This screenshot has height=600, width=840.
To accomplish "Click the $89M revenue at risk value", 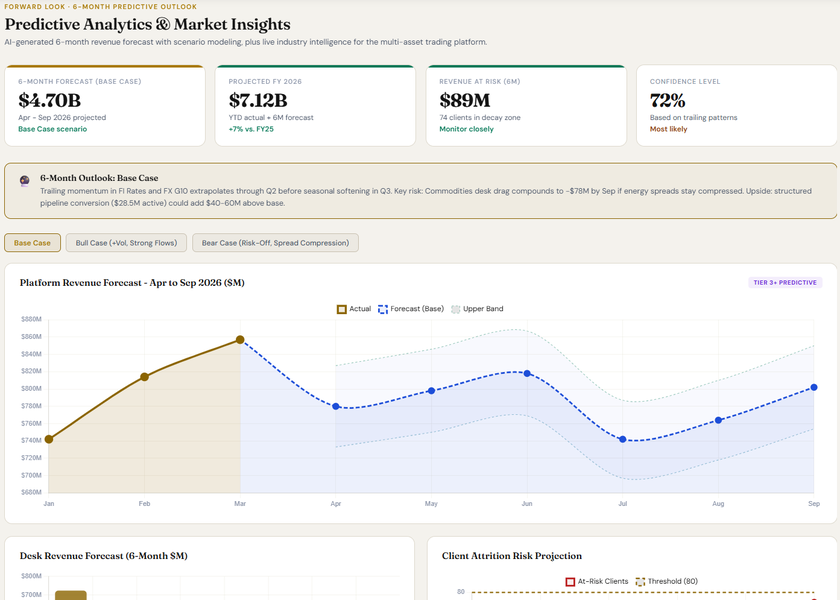I will 464,100.
